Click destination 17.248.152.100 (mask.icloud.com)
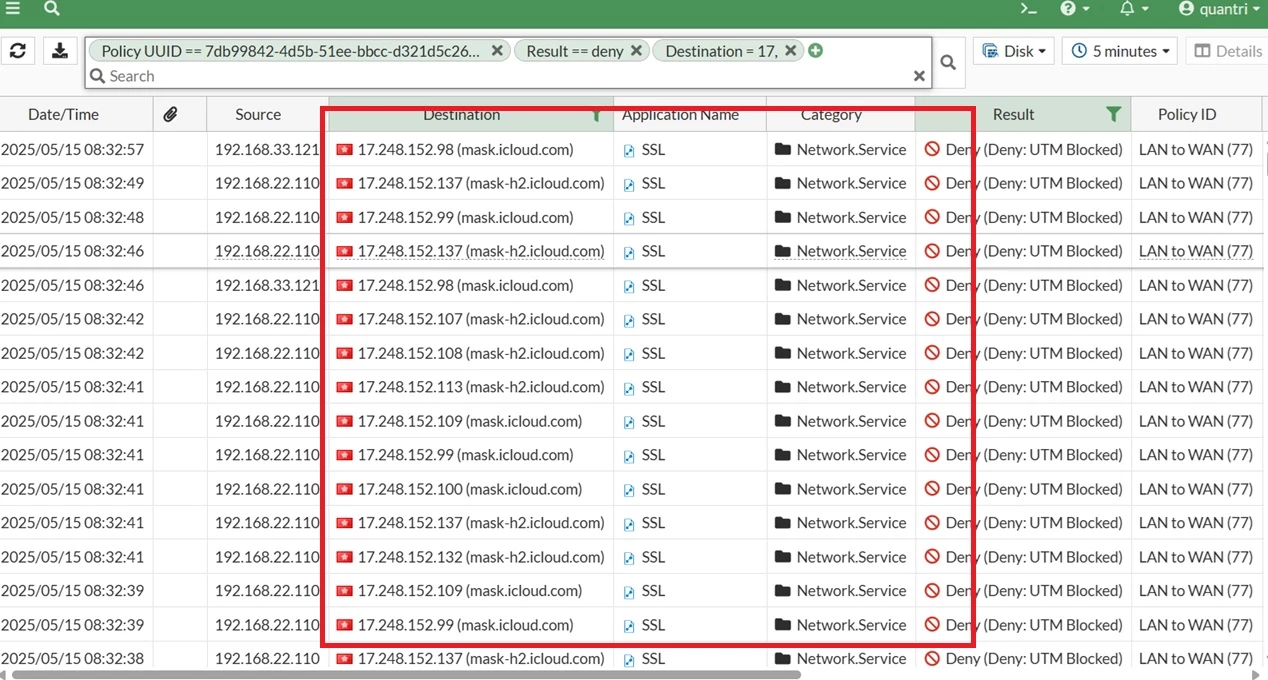 [470, 490]
